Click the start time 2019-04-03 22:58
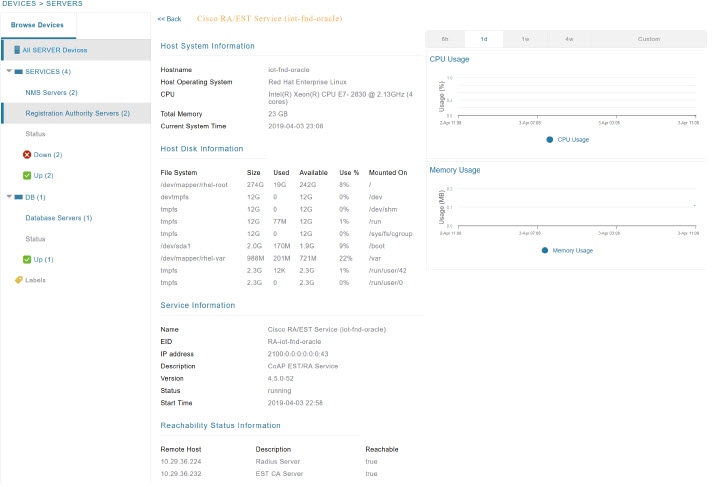The height and width of the screenshot is (487, 720). [295, 403]
